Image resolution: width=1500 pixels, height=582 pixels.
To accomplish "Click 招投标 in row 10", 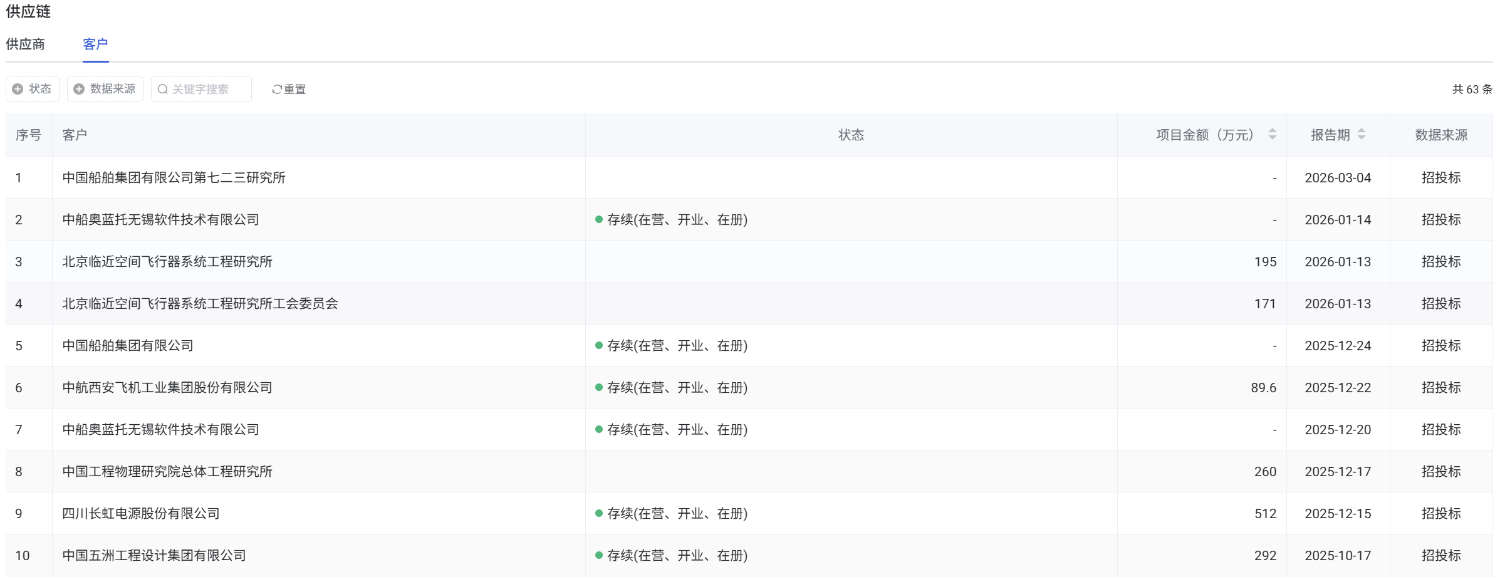I will [1441, 556].
